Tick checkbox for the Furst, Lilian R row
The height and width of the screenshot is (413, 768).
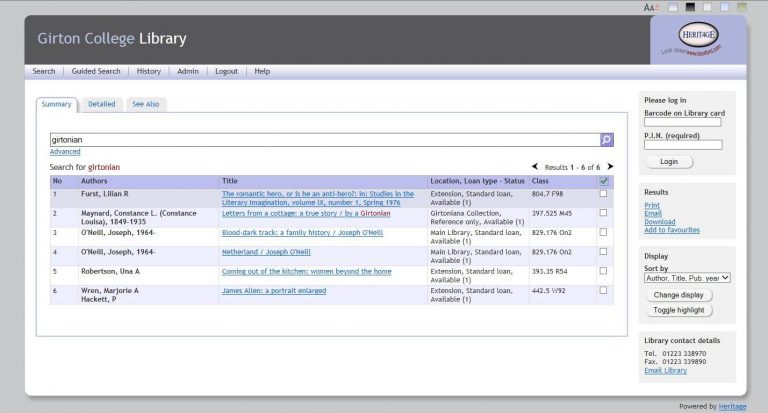pyautogui.click(x=602, y=194)
